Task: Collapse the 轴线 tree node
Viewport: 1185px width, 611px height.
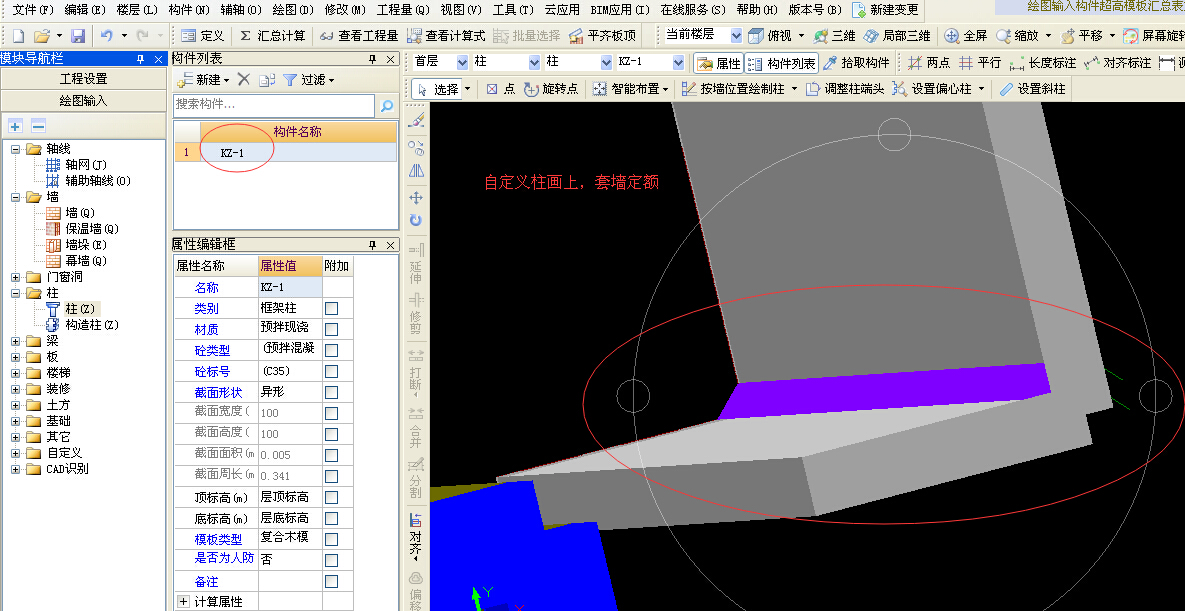Action: click(x=15, y=149)
